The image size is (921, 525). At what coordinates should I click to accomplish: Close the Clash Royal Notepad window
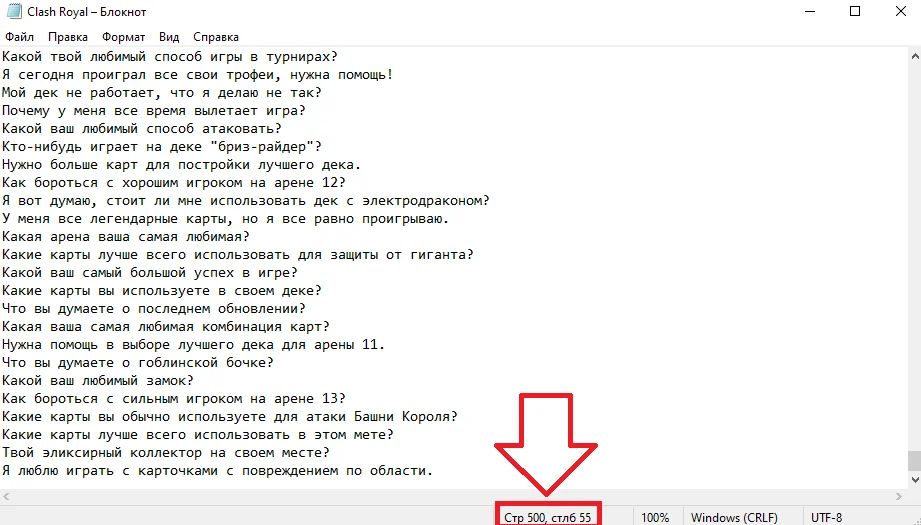pos(900,12)
